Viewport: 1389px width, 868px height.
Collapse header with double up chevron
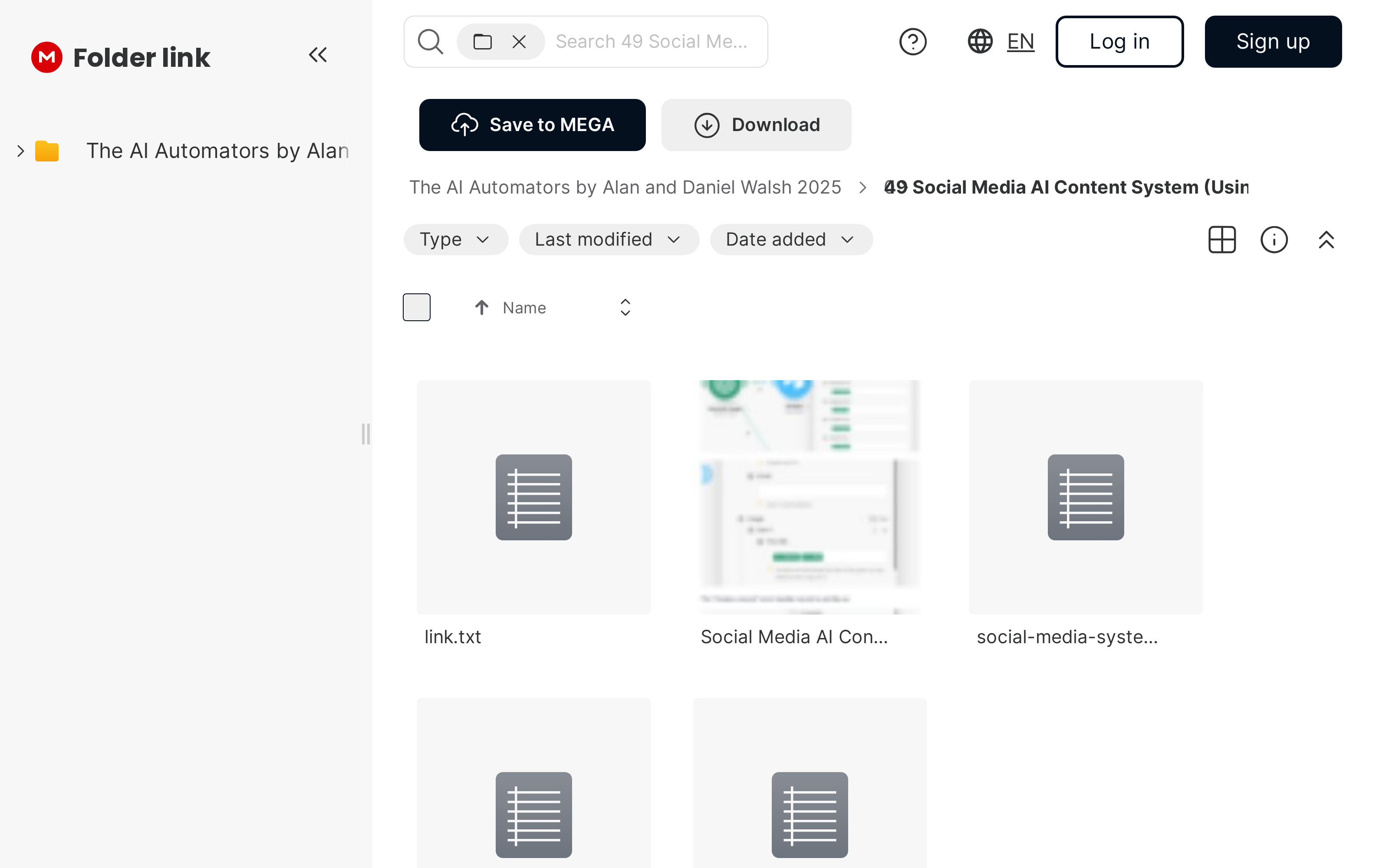click(x=1326, y=240)
